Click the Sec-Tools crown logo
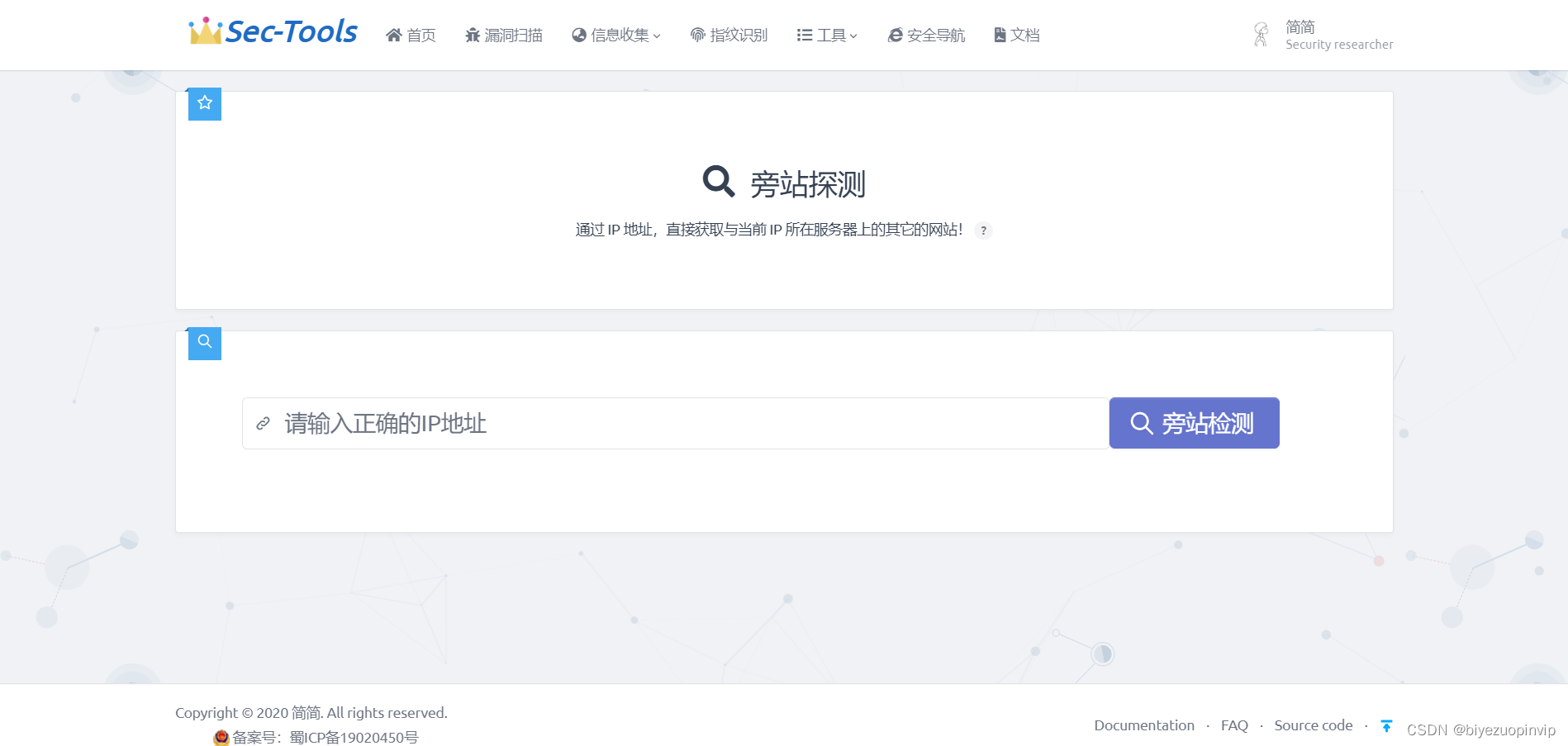The width and height of the screenshot is (1568, 746). [204, 31]
